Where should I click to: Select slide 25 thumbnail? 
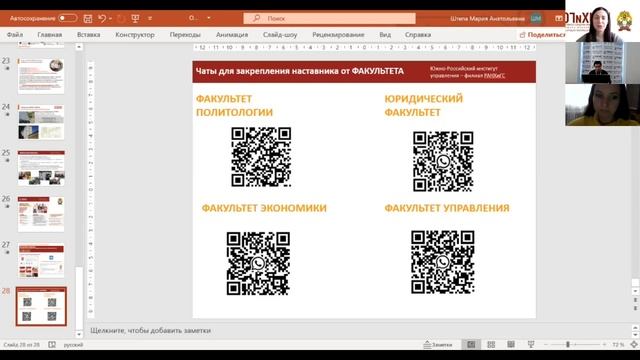(41, 168)
